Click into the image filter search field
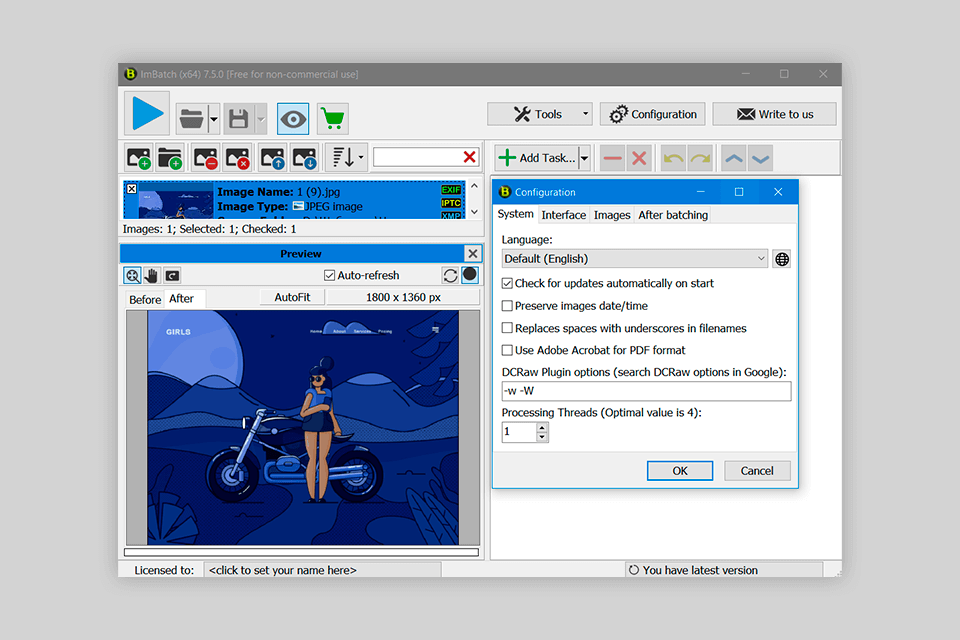The height and width of the screenshot is (640, 960). (417, 157)
